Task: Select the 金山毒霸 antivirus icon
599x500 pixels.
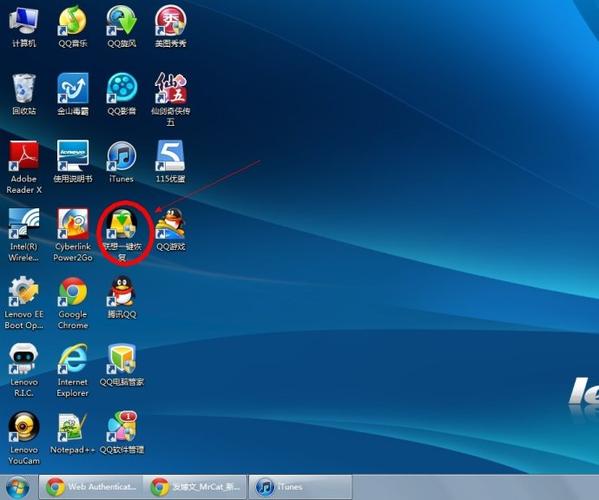Action: click(73, 94)
